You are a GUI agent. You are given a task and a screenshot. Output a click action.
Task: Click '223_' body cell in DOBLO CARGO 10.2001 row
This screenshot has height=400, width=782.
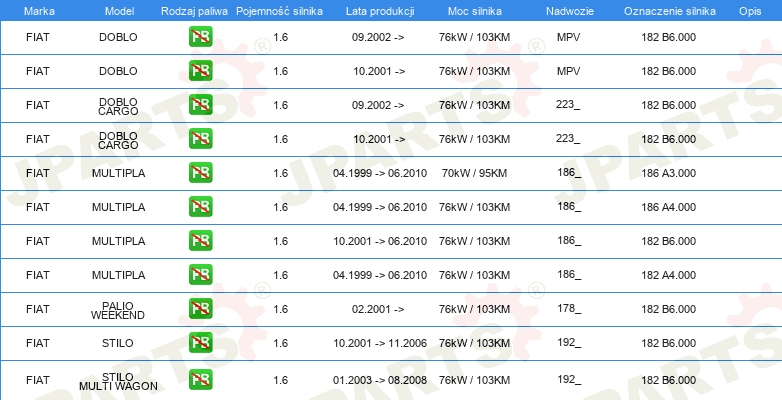tap(568, 139)
